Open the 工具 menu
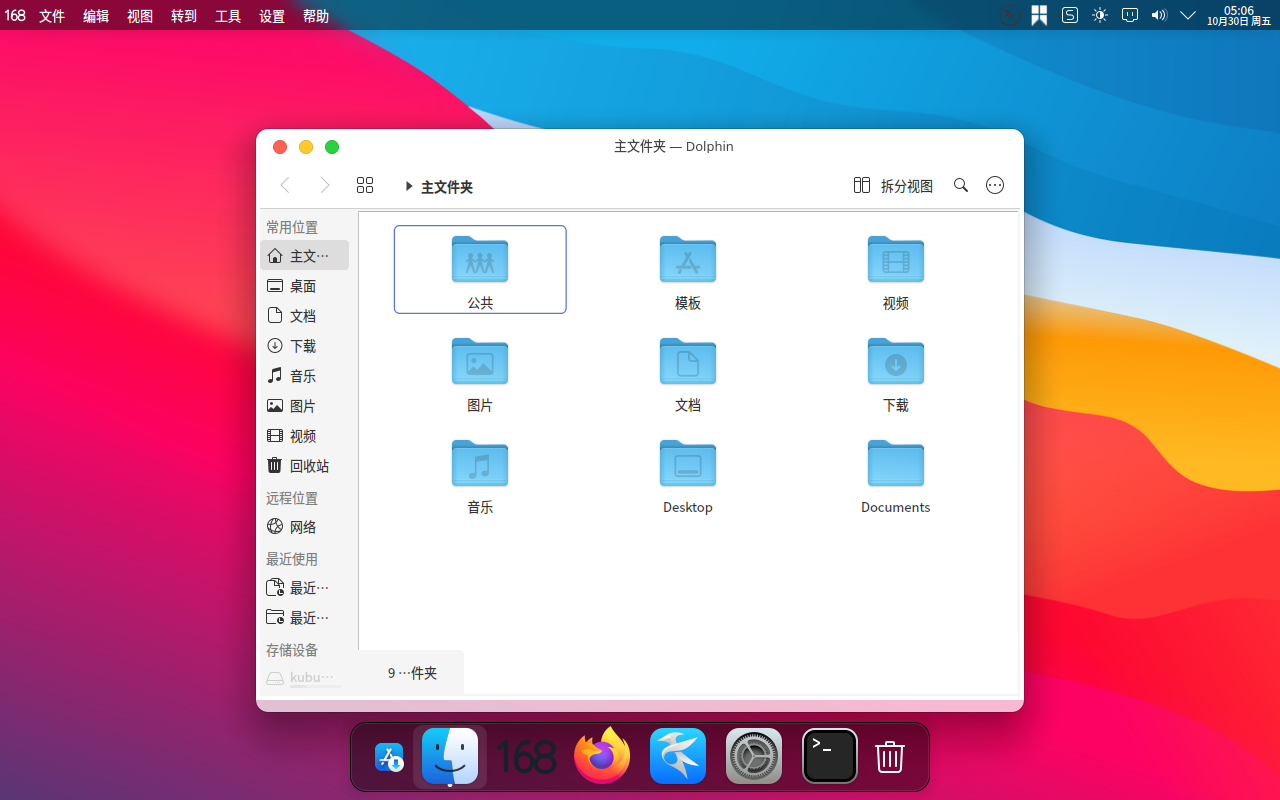1280x800 pixels. 228,16
